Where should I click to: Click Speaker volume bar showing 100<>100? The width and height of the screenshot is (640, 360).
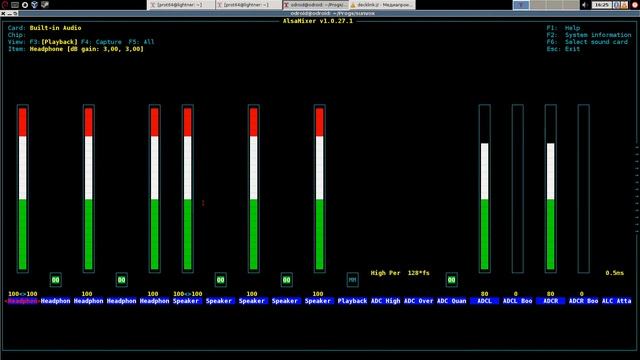[188, 189]
